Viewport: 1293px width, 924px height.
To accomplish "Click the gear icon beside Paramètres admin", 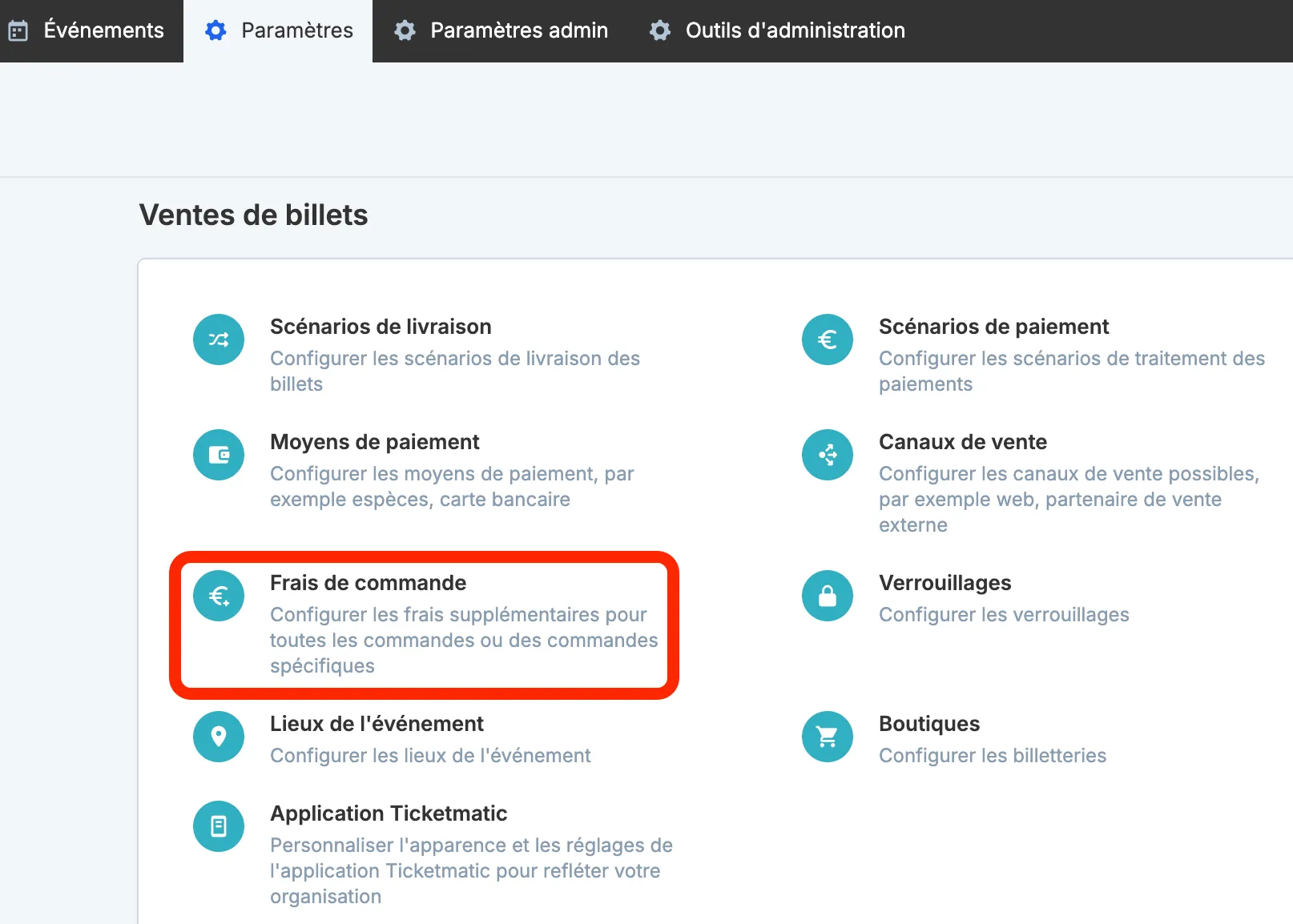I will pyautogui.click(x=405, y=30).
